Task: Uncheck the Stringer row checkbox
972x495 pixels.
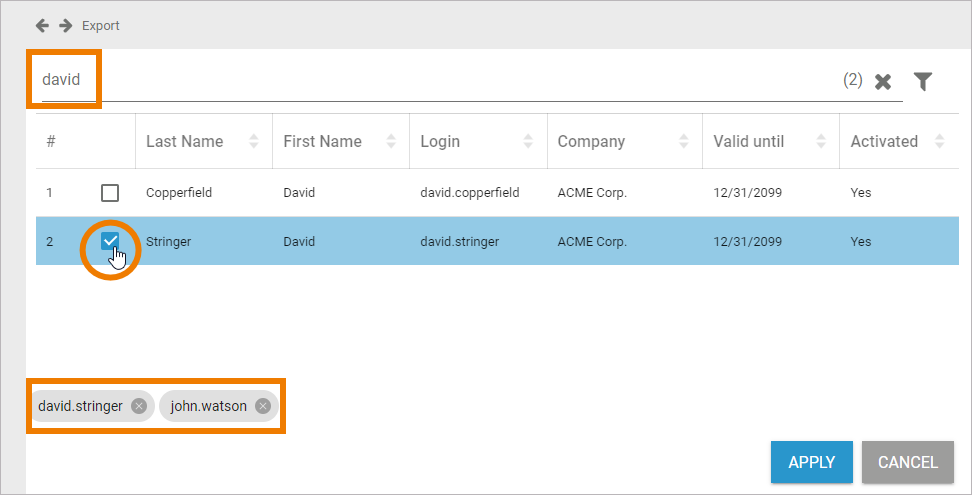Action: (x=110, y=241)
